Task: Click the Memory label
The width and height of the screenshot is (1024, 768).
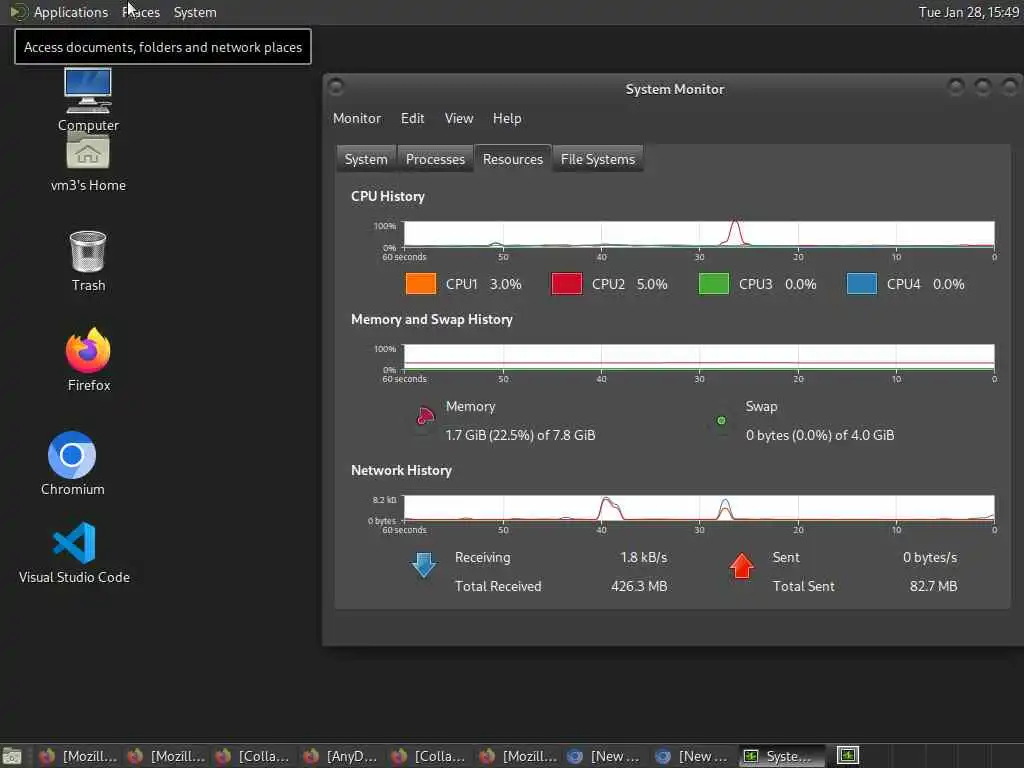Action: pyautogui.click(x=470, y=406)
